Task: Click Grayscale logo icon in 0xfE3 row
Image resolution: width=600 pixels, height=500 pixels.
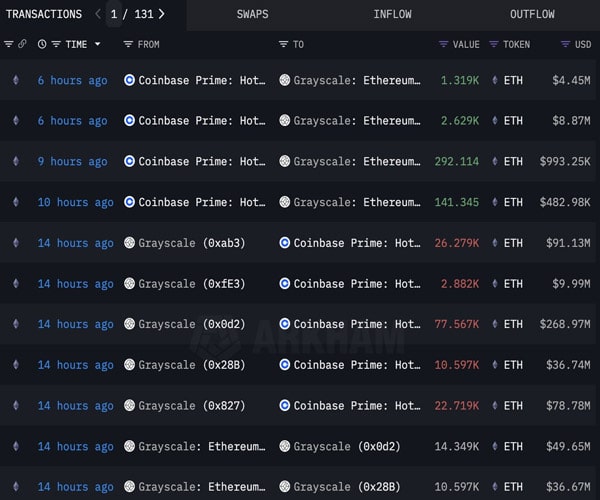Action: (129, 283)
